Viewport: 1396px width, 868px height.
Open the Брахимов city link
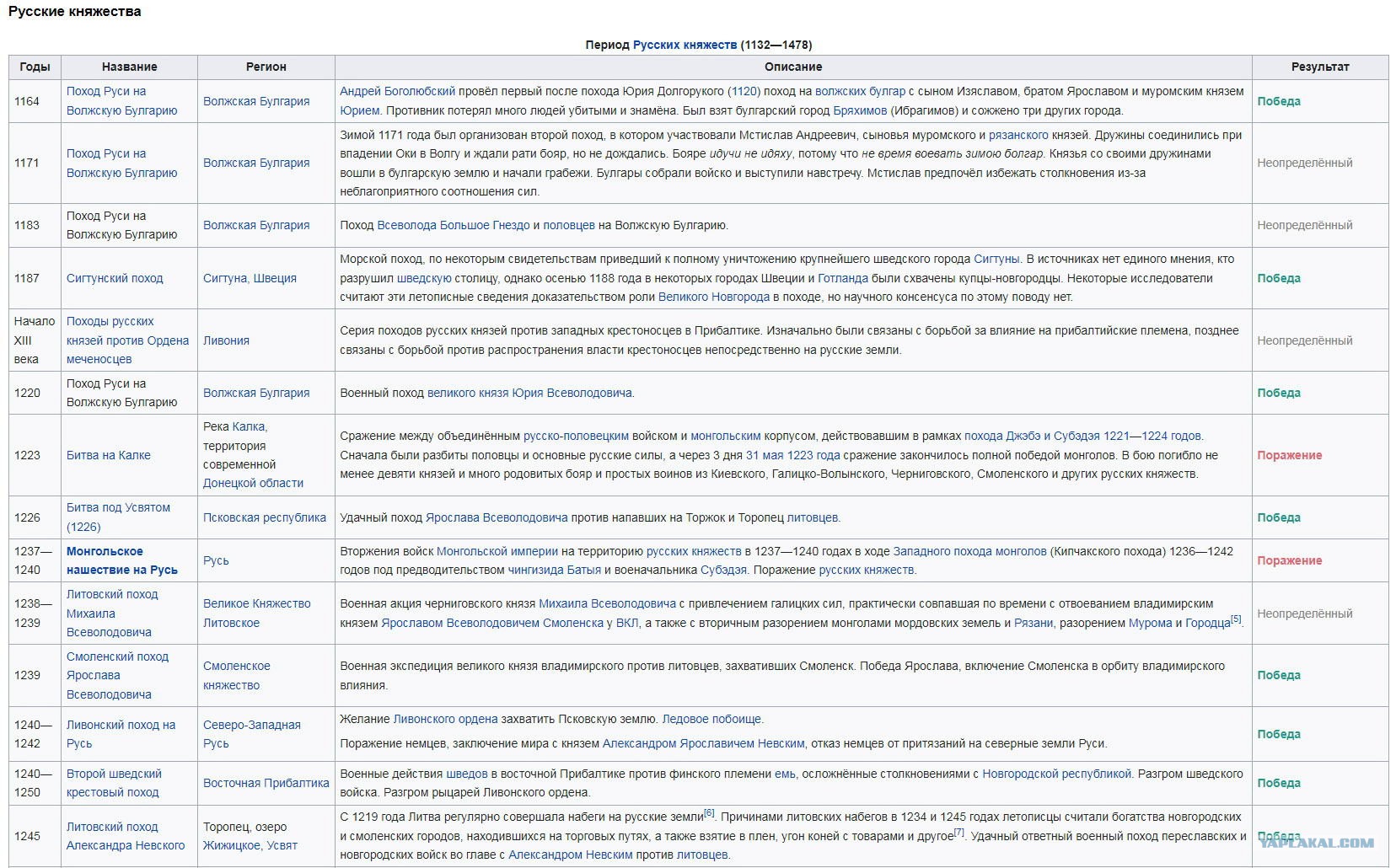pyautogui.click(x=860, y=110)
